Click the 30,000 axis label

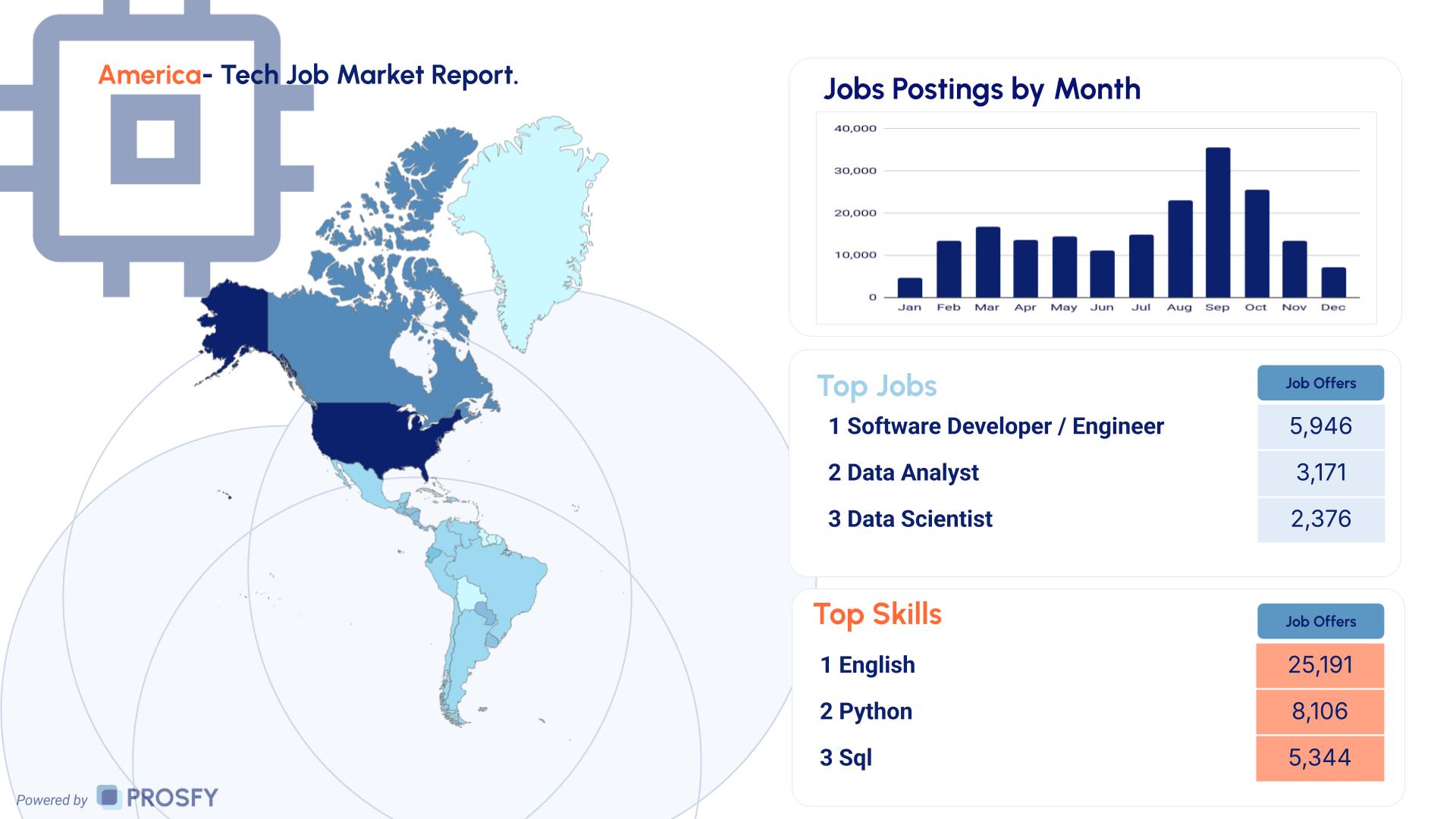coord(855,171)
